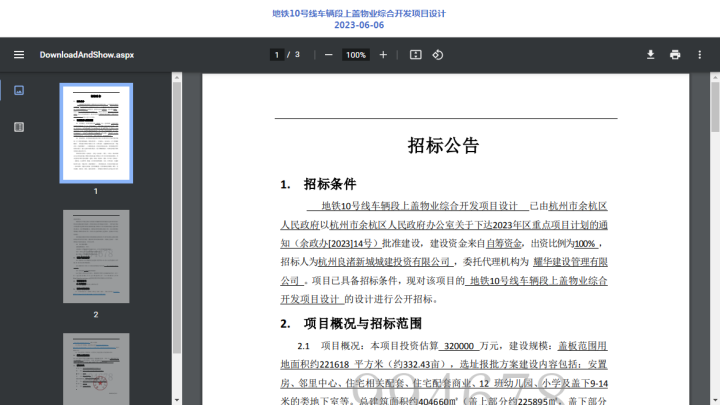The width and height of the screenshot is (720, 405).
Task: Toggle the sidebar with the hamburger menu icon
Action: tap(19, 55)
